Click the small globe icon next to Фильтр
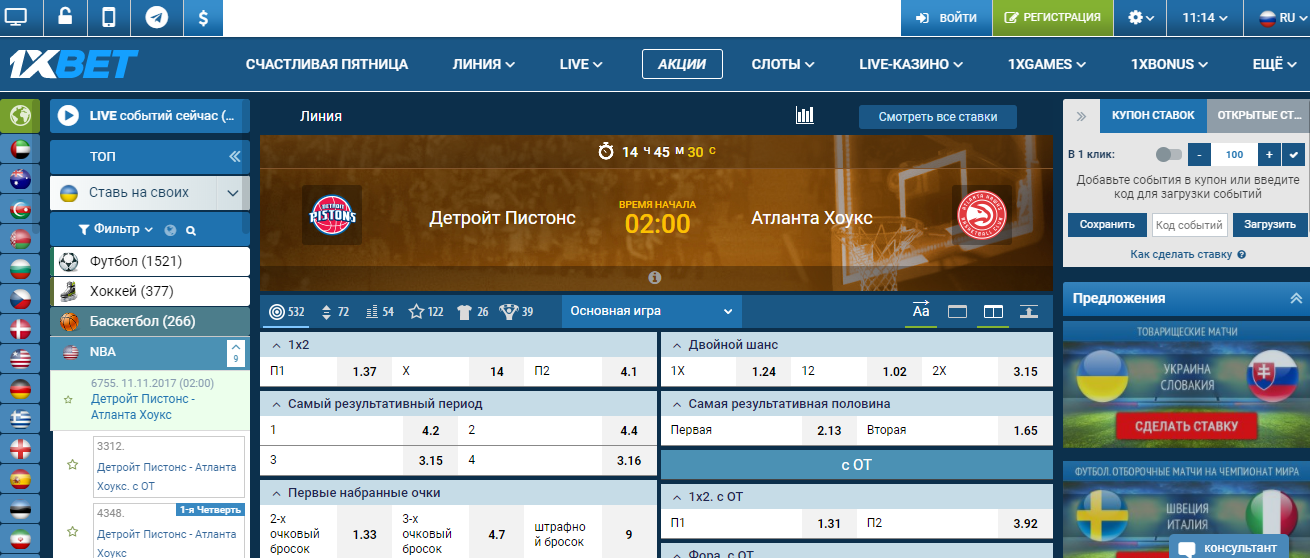Viewport: 1310px width, 558px height. point(170,230)
